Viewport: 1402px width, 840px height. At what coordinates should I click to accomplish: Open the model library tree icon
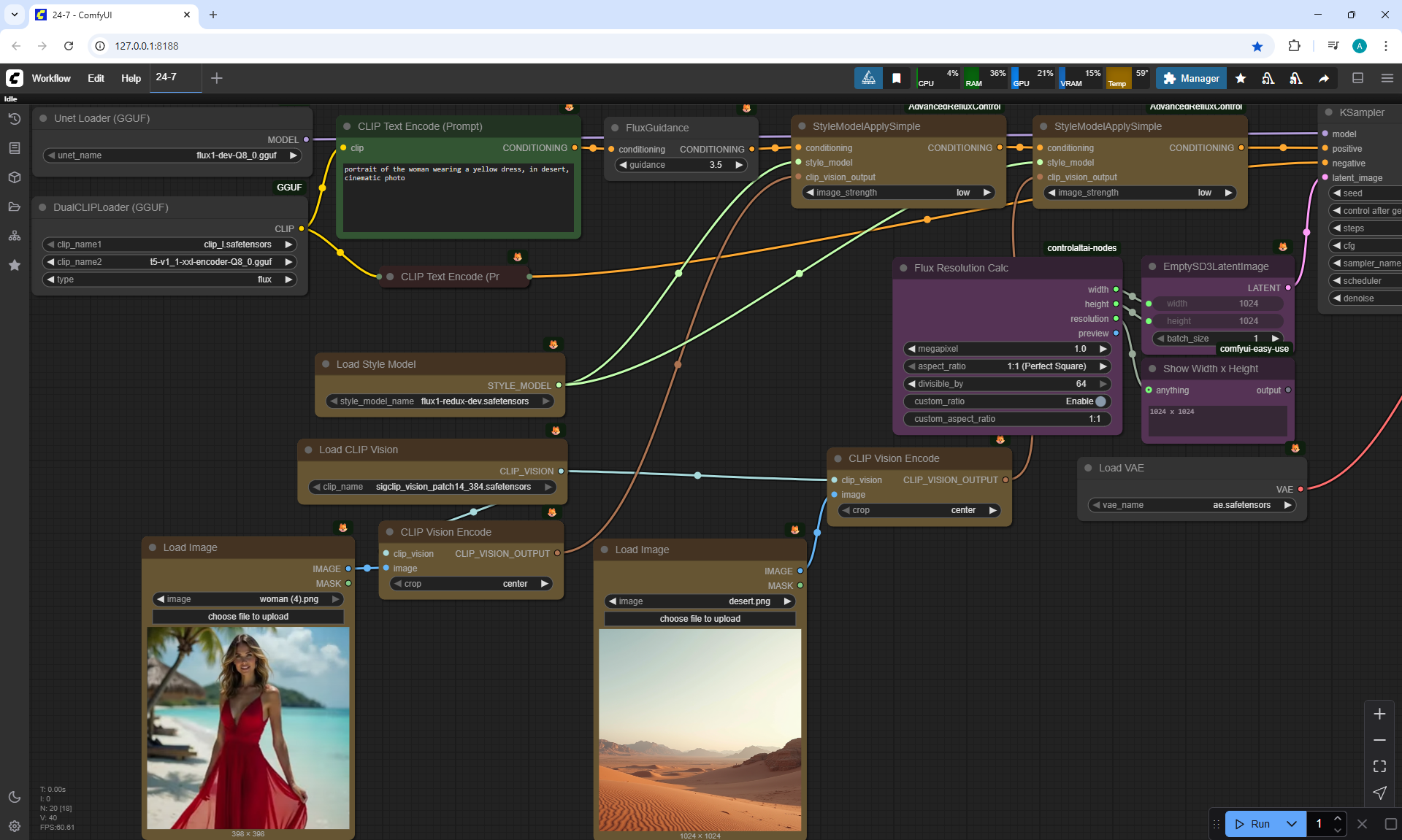pyautogui.click(x=15, y=236)
